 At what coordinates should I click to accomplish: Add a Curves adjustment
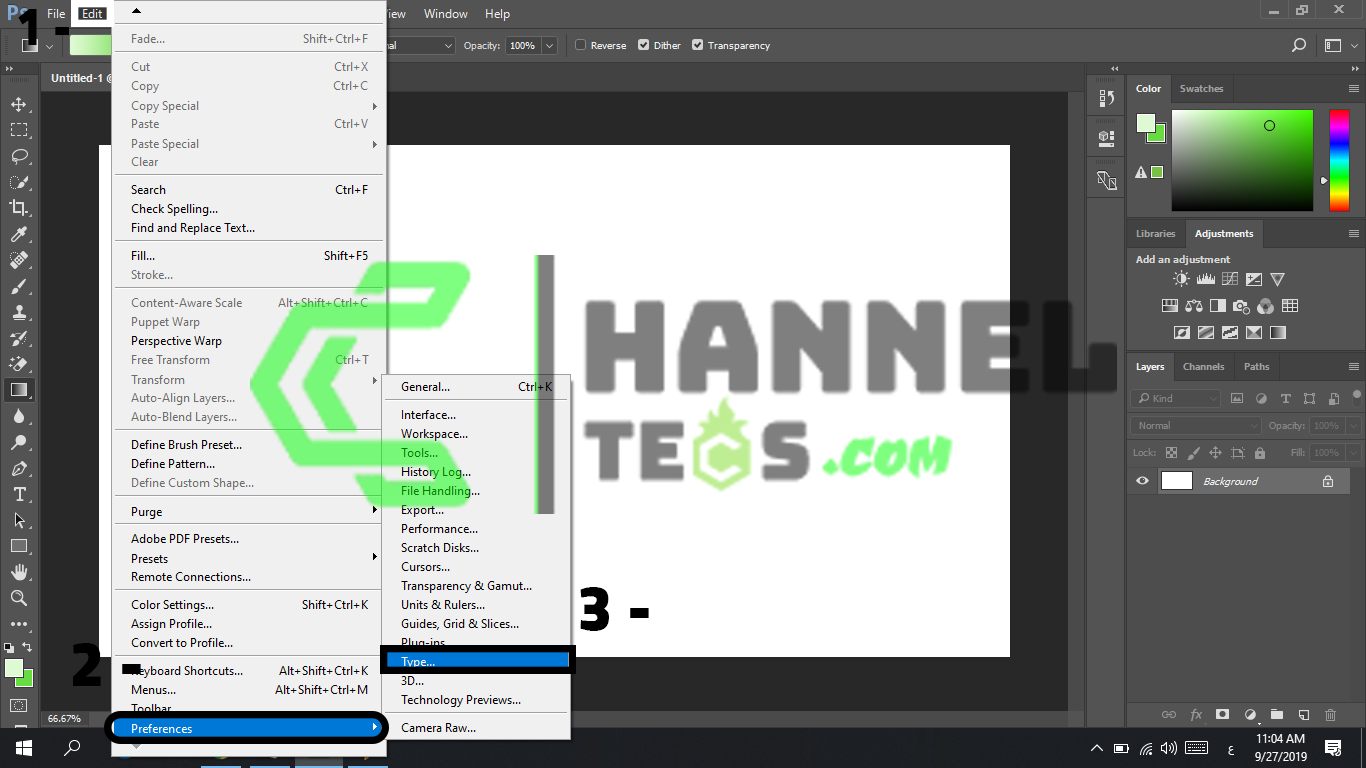1230,280
